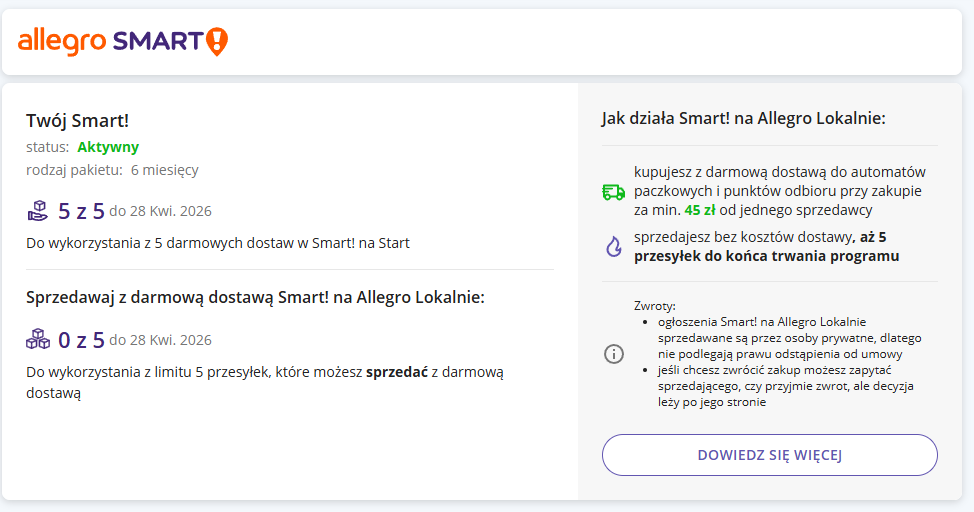Click the stacked boxes icon beside 0 z 5

click(x=38, y=339)
